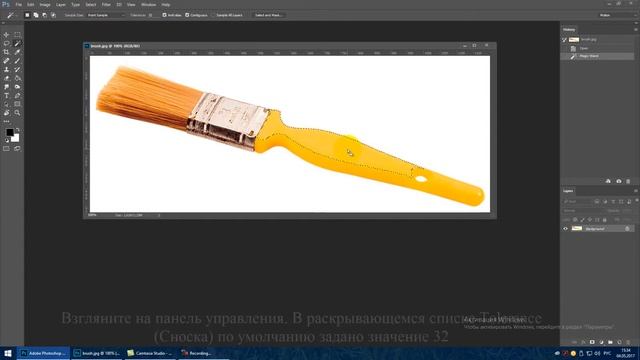Select the Lasso tool
Image resolution: width=640 pixels, height=360 pixels.
[6, 43]
